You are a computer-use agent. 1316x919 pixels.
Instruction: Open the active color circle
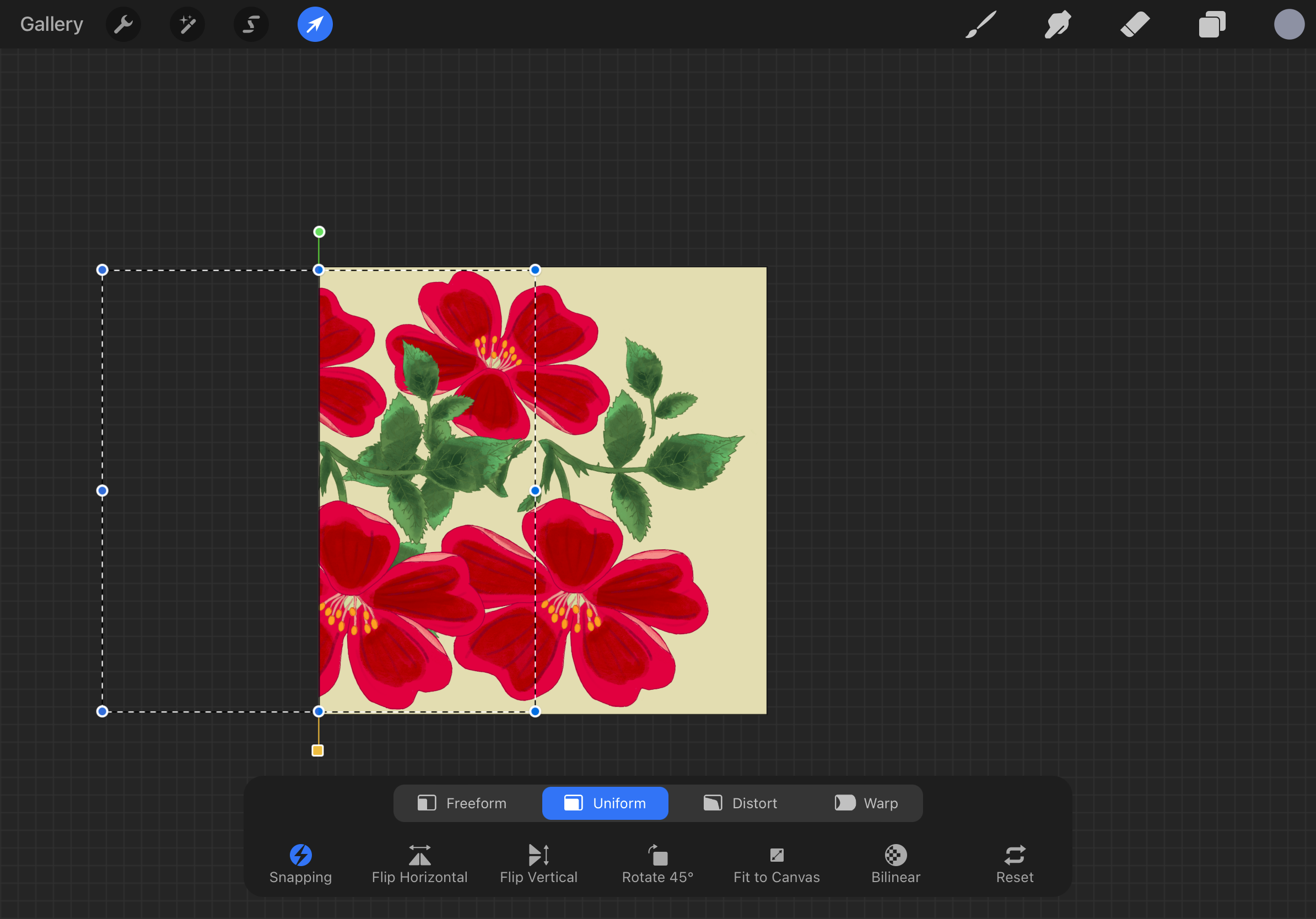point(1288,25)
